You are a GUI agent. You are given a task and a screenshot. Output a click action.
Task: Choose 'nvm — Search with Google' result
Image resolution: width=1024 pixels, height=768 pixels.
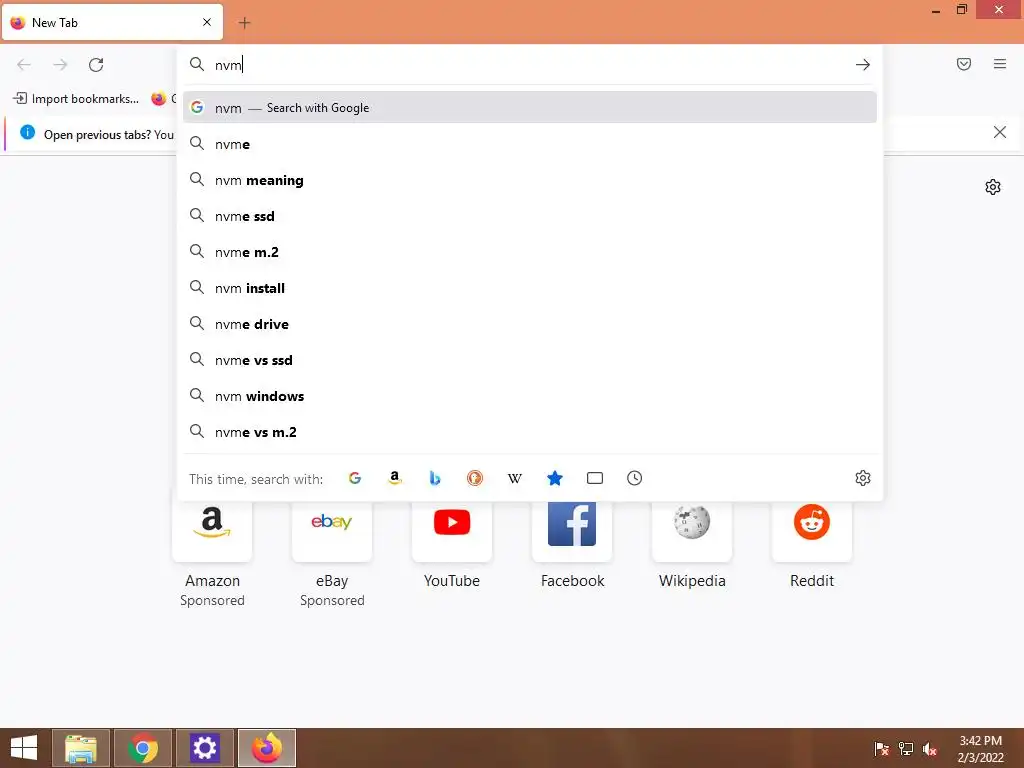click(530, 108)
